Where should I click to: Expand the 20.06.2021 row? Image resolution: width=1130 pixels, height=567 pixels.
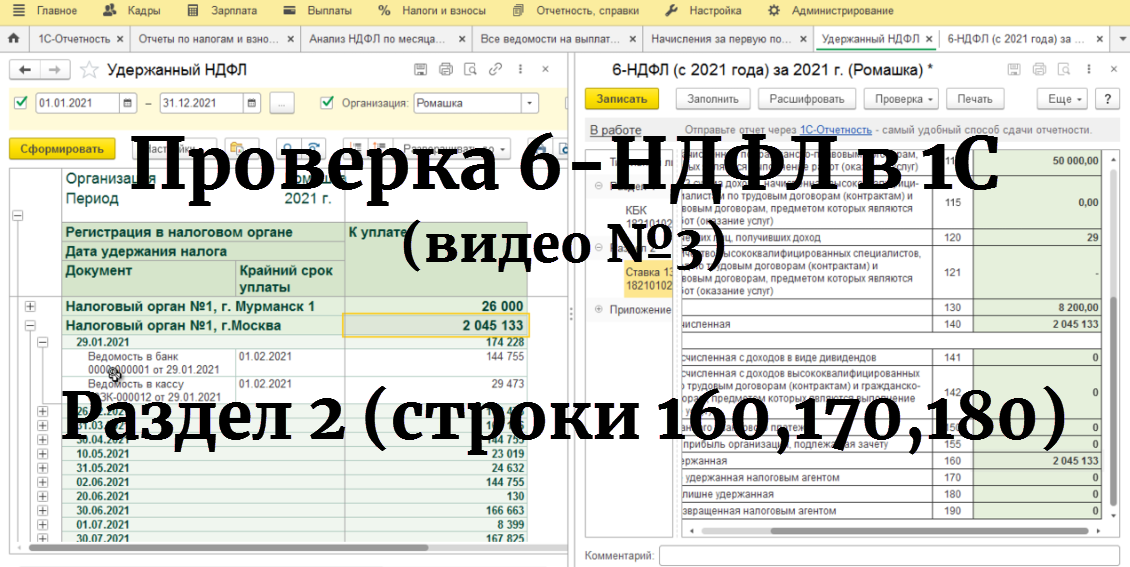coord(43,496)
